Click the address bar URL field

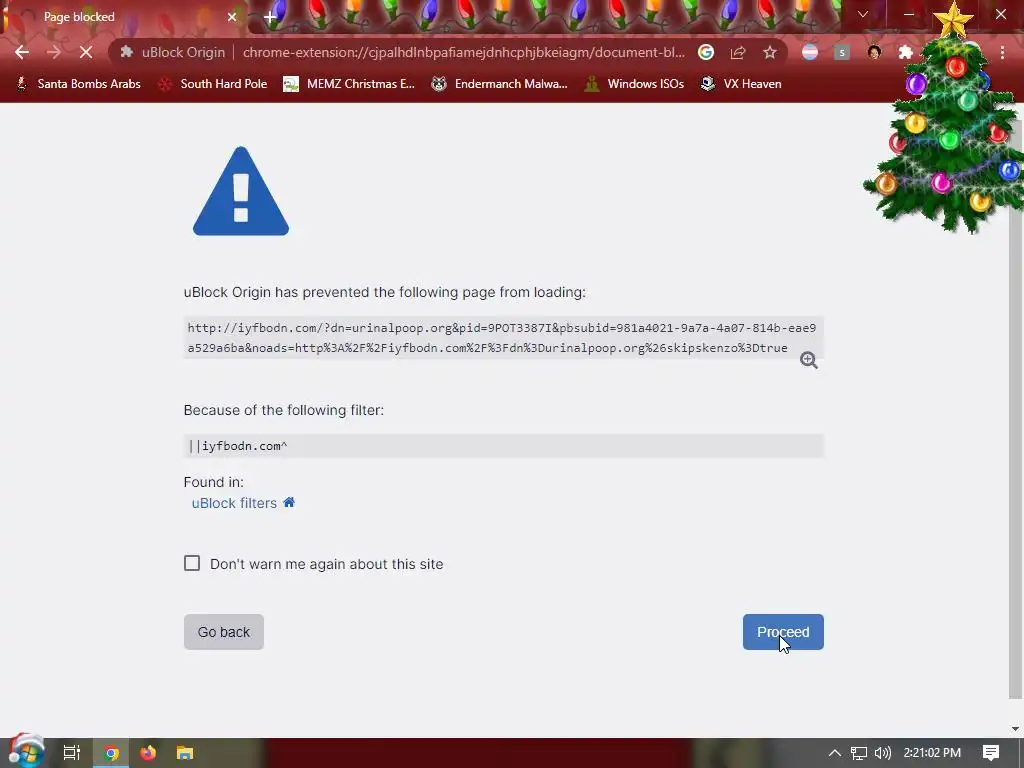click(x=464, y=52)
